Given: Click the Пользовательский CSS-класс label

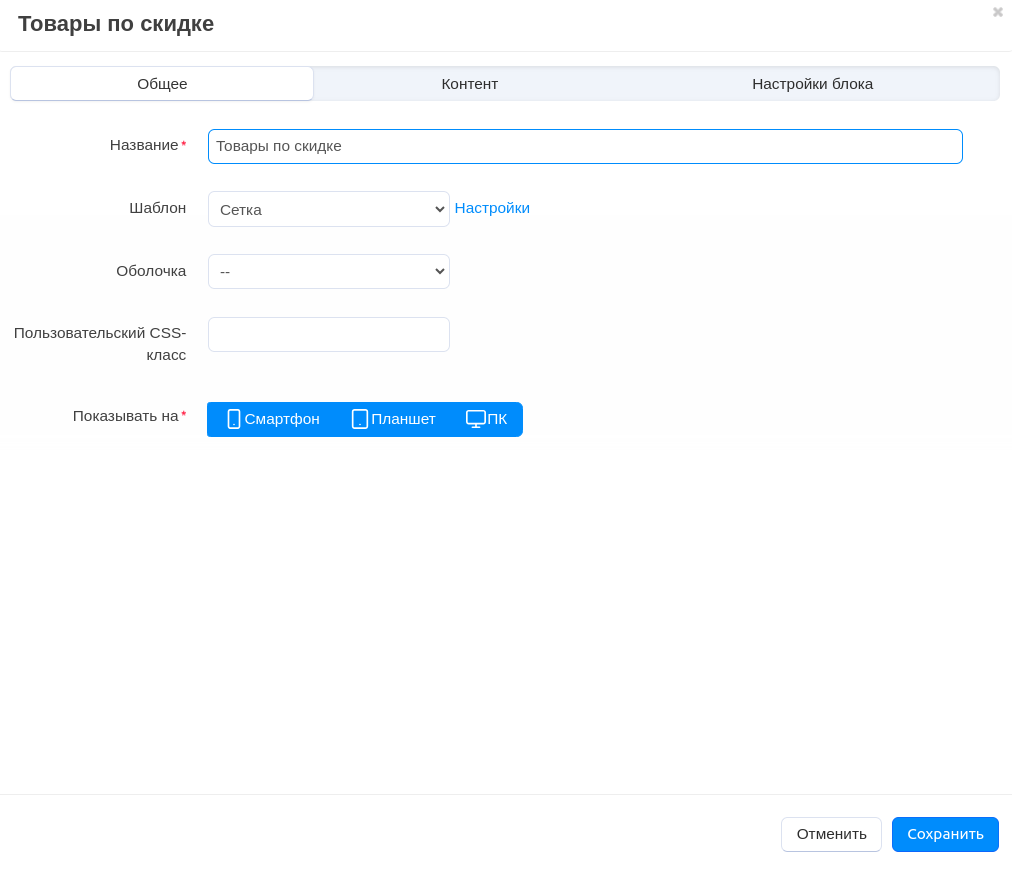Looking at the screenshot, I should tap(100, 343).
